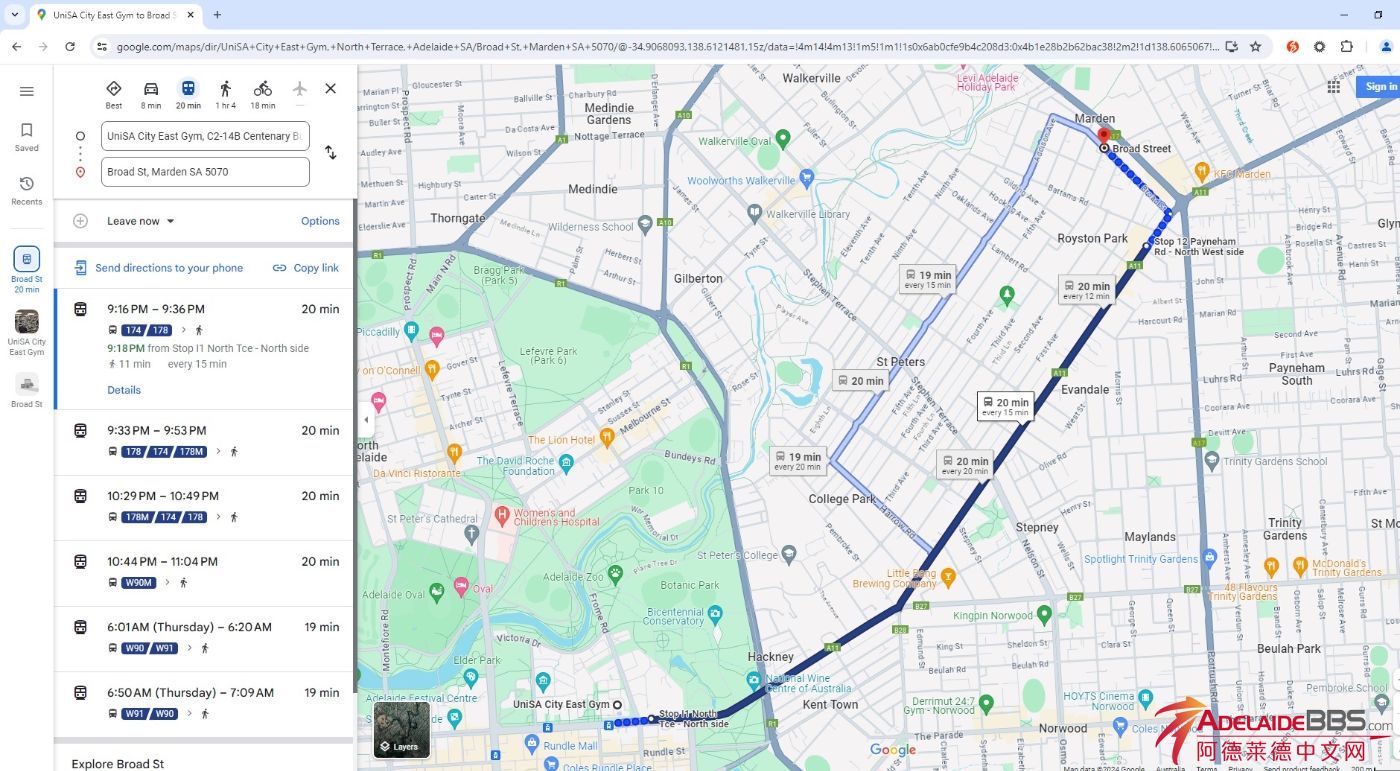Viewport: 1400px width, 771px height.
Task: Choose the 20 min every 12 min route label
Action: pyautogui.click(x=1087, y=290)
